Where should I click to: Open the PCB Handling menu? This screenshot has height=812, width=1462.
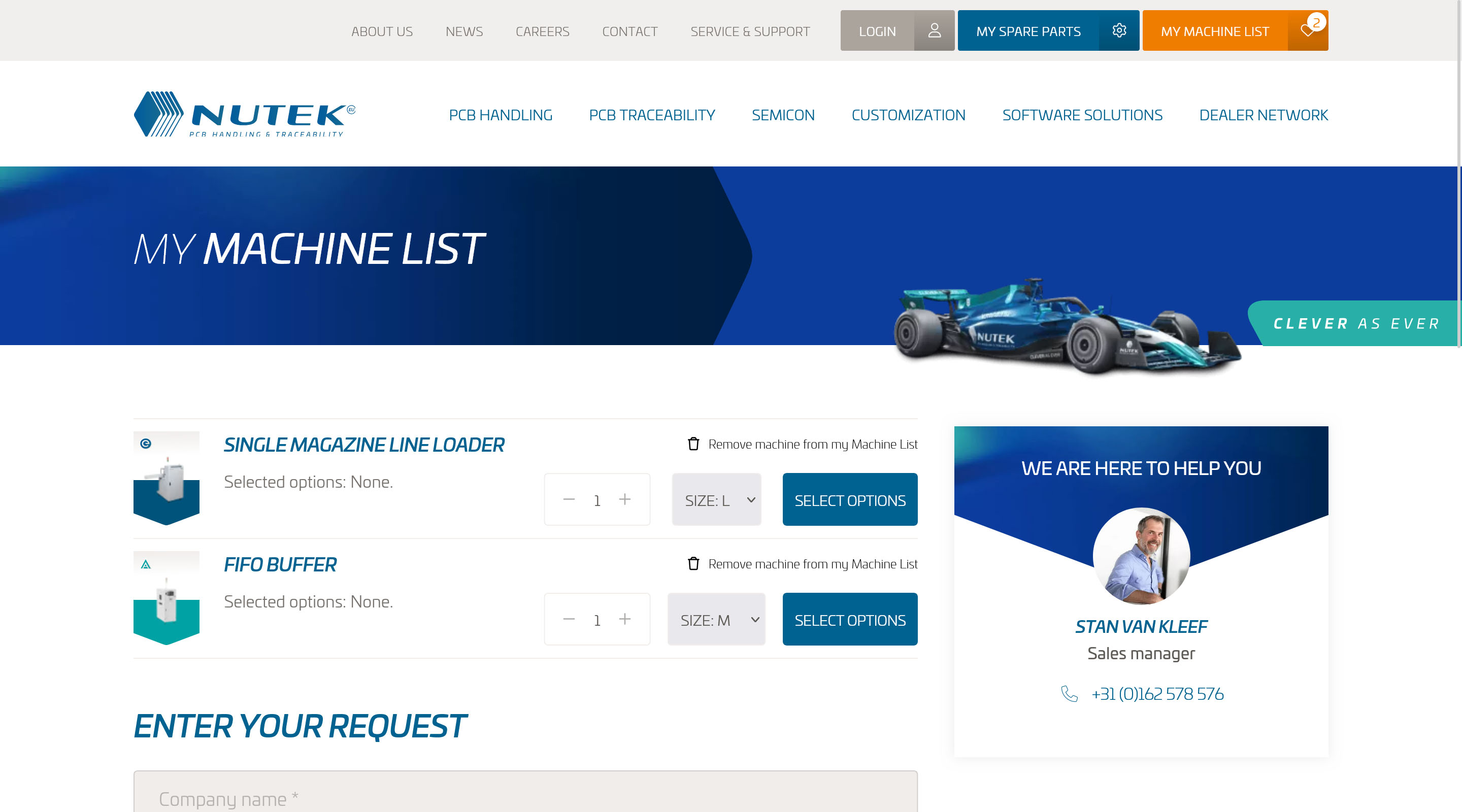[x=500, y=115]
